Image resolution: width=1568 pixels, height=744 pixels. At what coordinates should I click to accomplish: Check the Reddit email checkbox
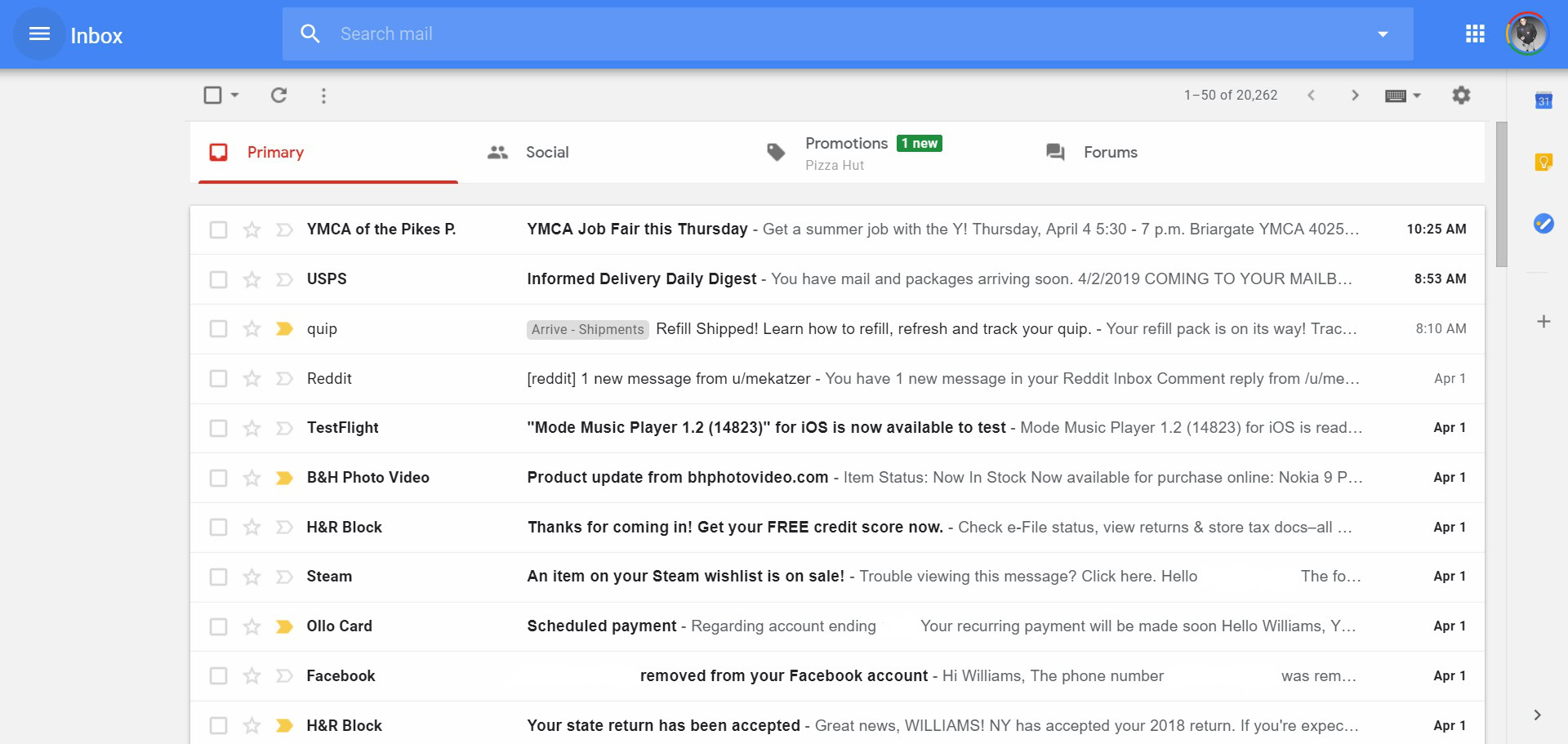tap(218, 379)
